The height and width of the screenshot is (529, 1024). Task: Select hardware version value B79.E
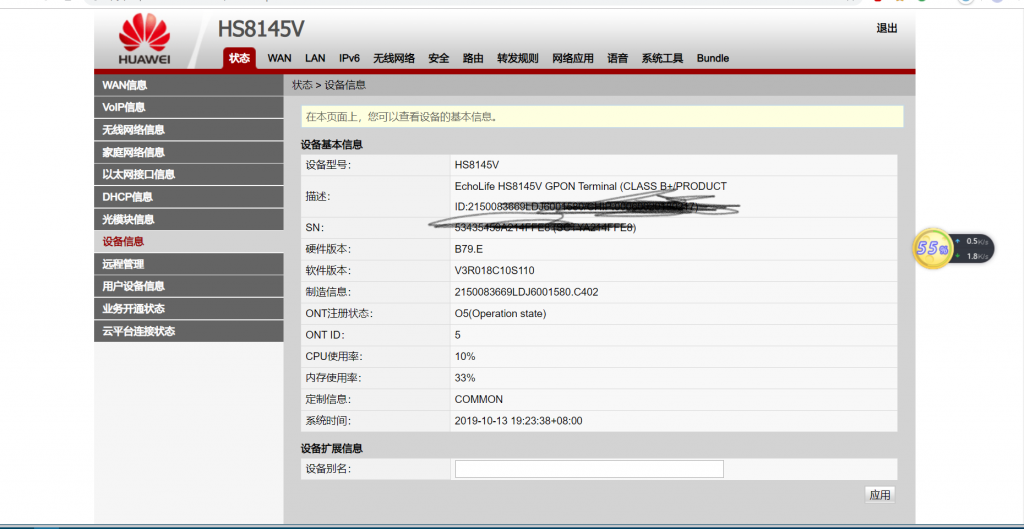[469, 249]
